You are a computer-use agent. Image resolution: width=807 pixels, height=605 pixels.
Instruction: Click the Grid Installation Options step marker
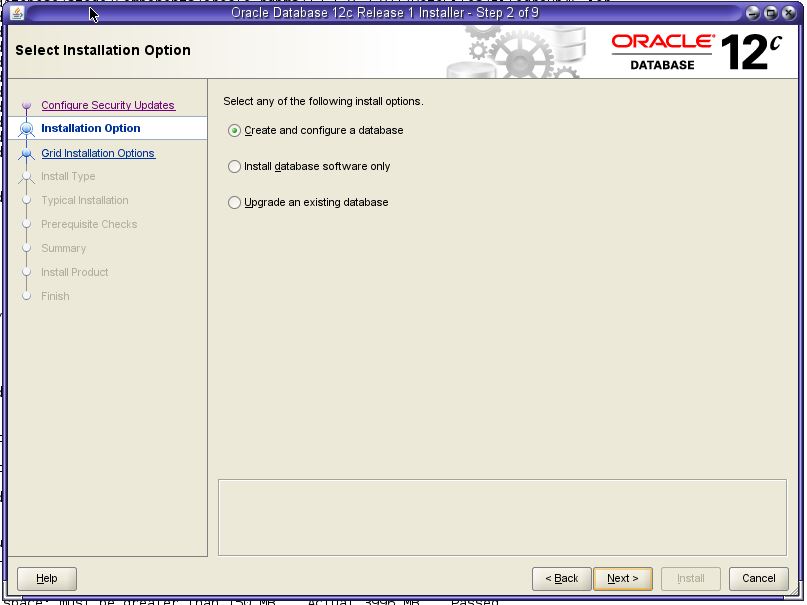point(27,153)
